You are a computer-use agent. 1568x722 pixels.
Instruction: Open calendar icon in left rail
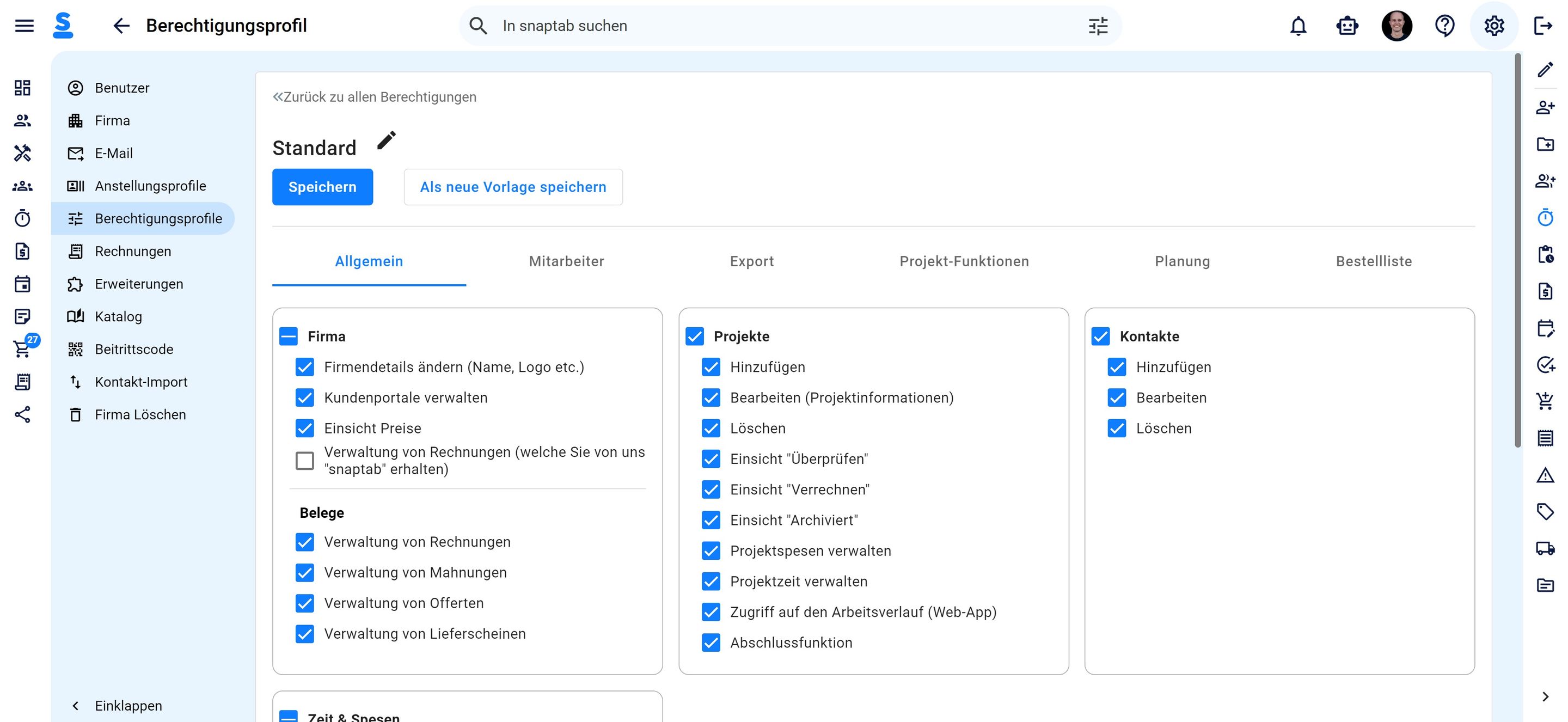(22, 284)
